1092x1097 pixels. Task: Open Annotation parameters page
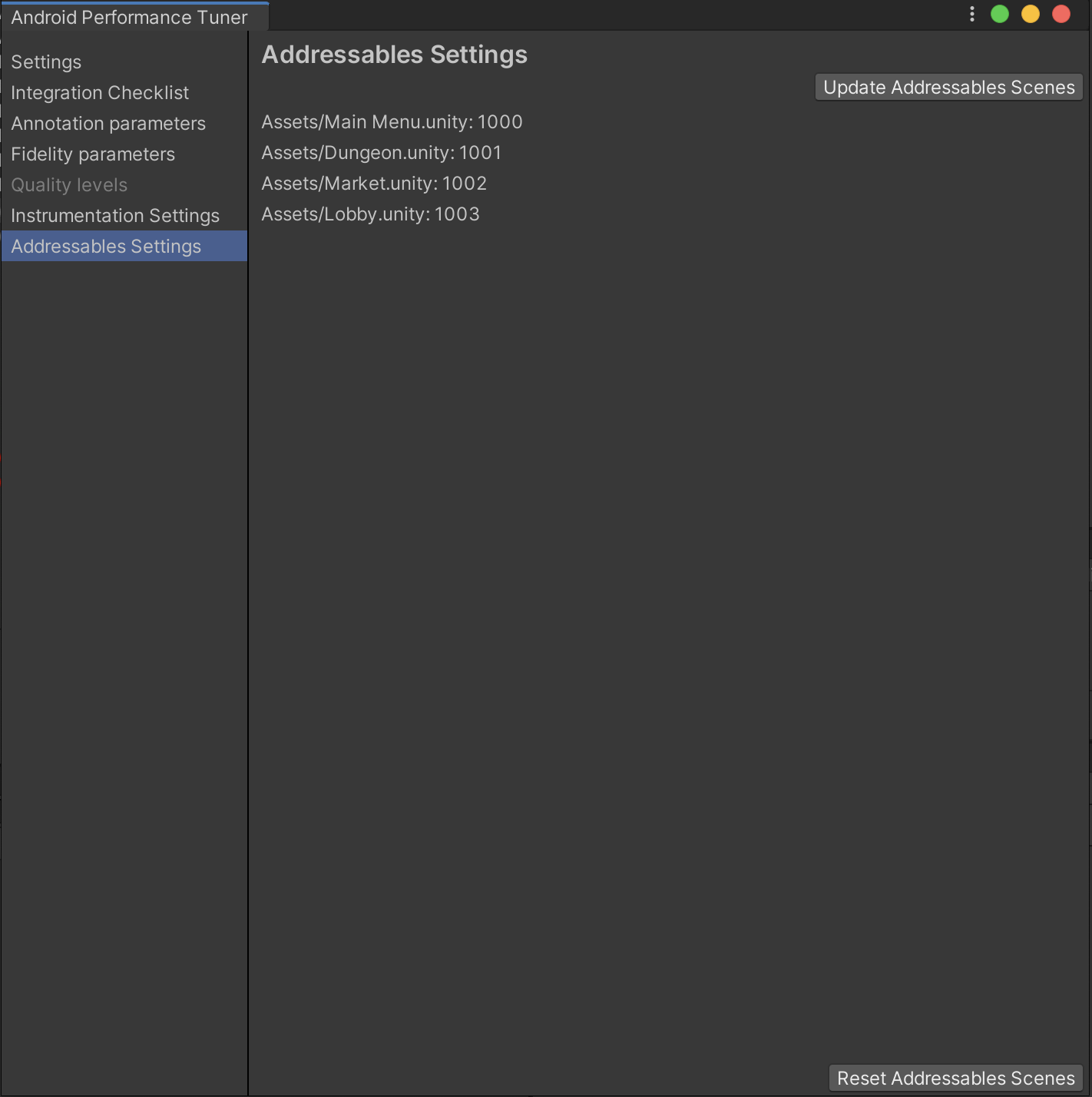(x=108, y=124)
